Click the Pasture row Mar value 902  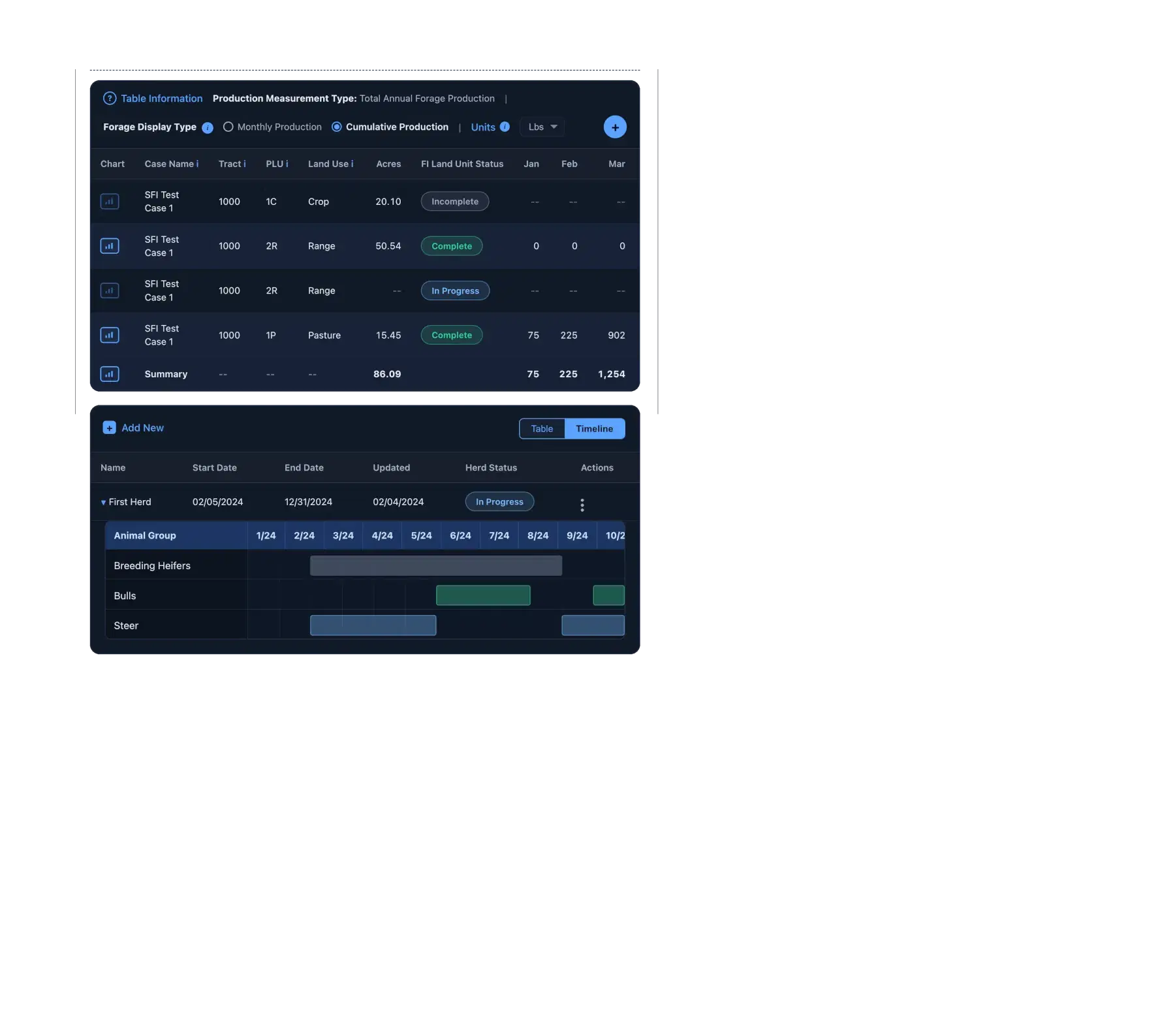(x=616, y=335)
